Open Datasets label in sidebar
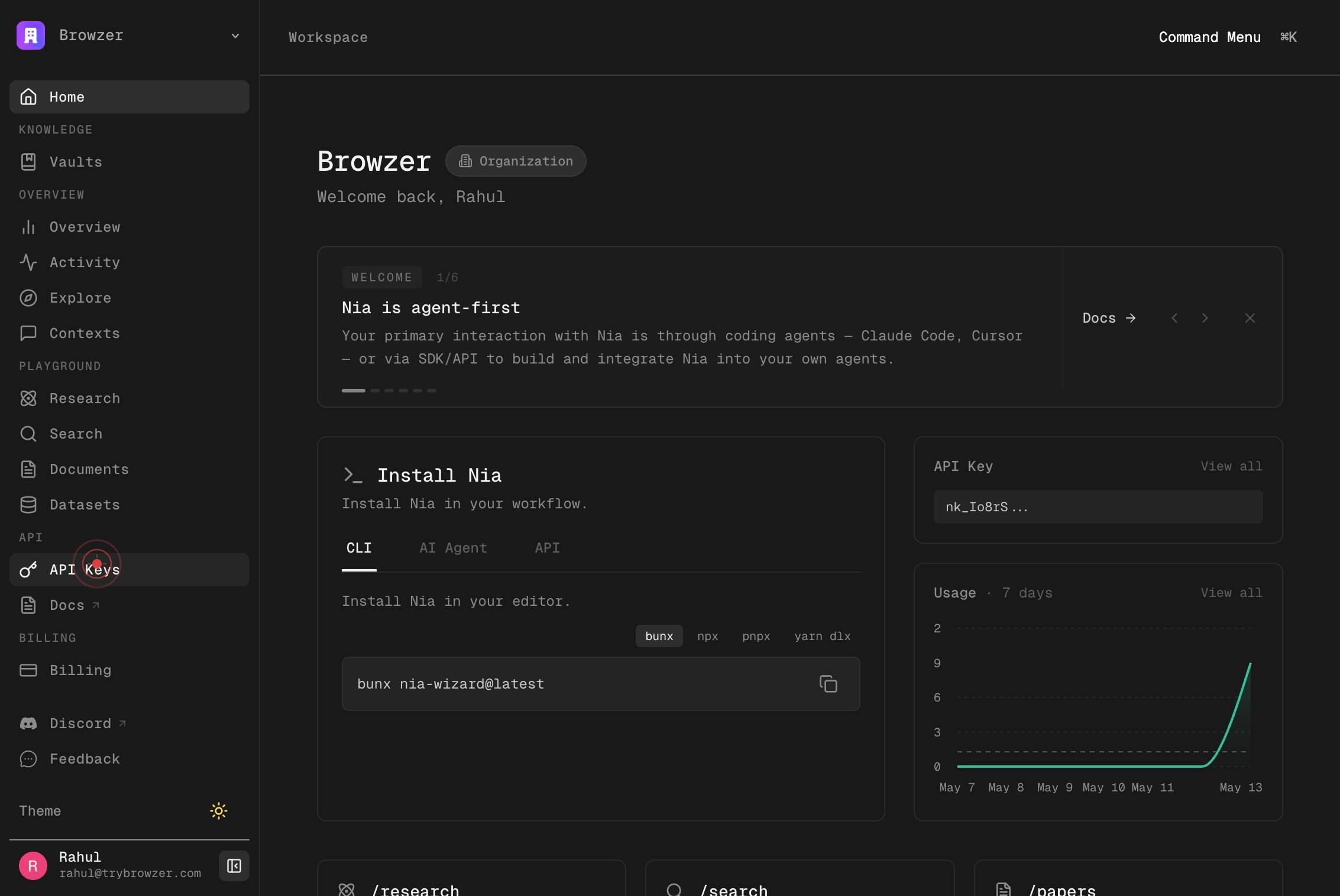Screen dimensions: 1340x896 point(85,505)
